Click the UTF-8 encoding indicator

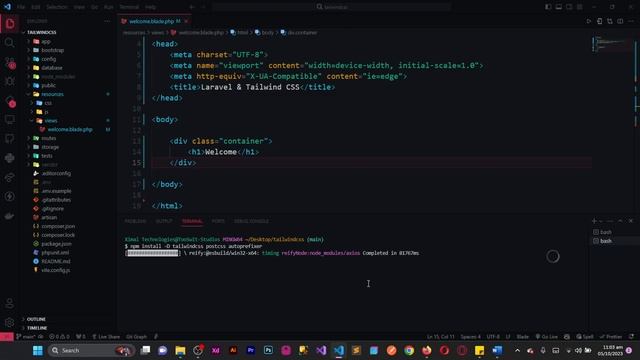pyautogui.click(x=493, y=337)
